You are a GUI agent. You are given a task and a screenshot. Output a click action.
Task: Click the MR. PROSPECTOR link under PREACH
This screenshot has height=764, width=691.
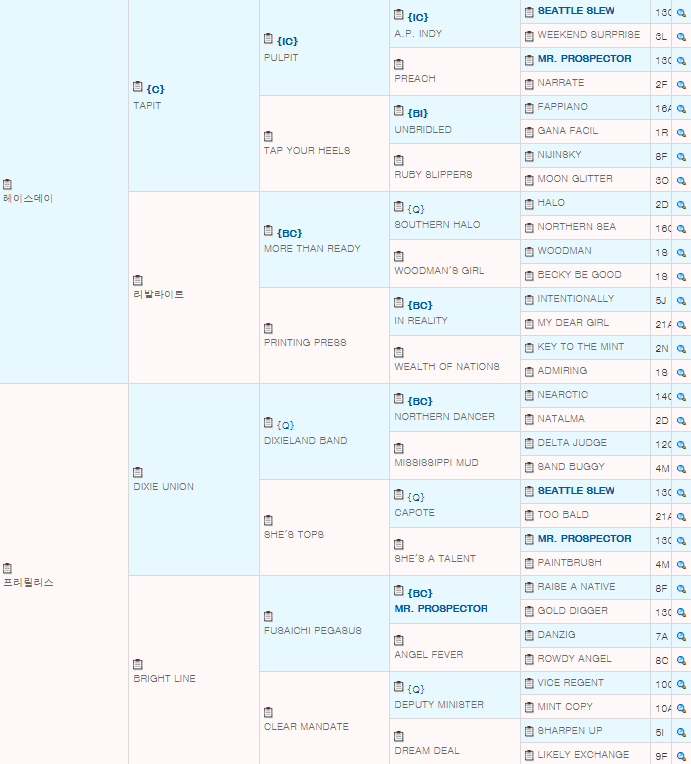584,58
